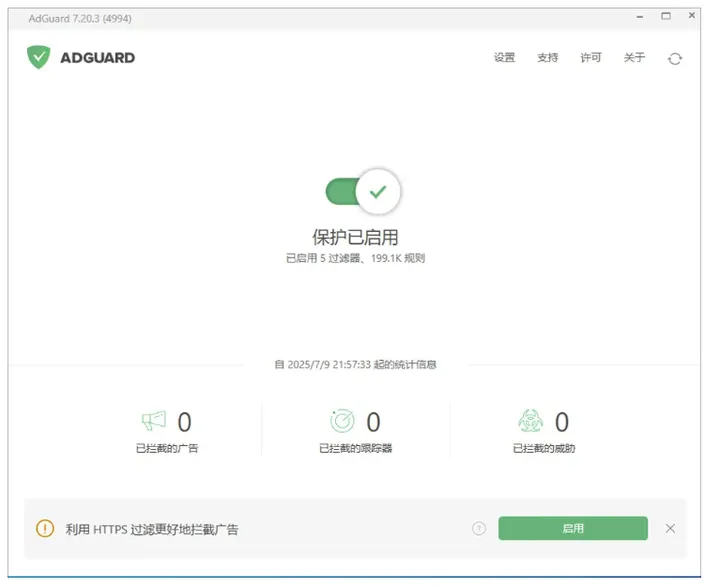
Task: Click the 已拦截的威胁 label
Action: 544,448
